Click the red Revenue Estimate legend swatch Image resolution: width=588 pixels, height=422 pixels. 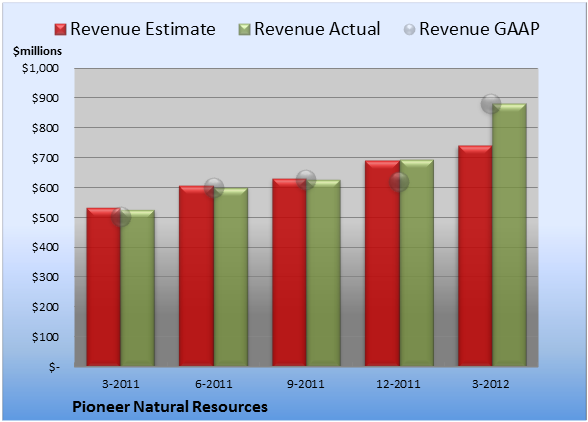click(x=60, y=30)
